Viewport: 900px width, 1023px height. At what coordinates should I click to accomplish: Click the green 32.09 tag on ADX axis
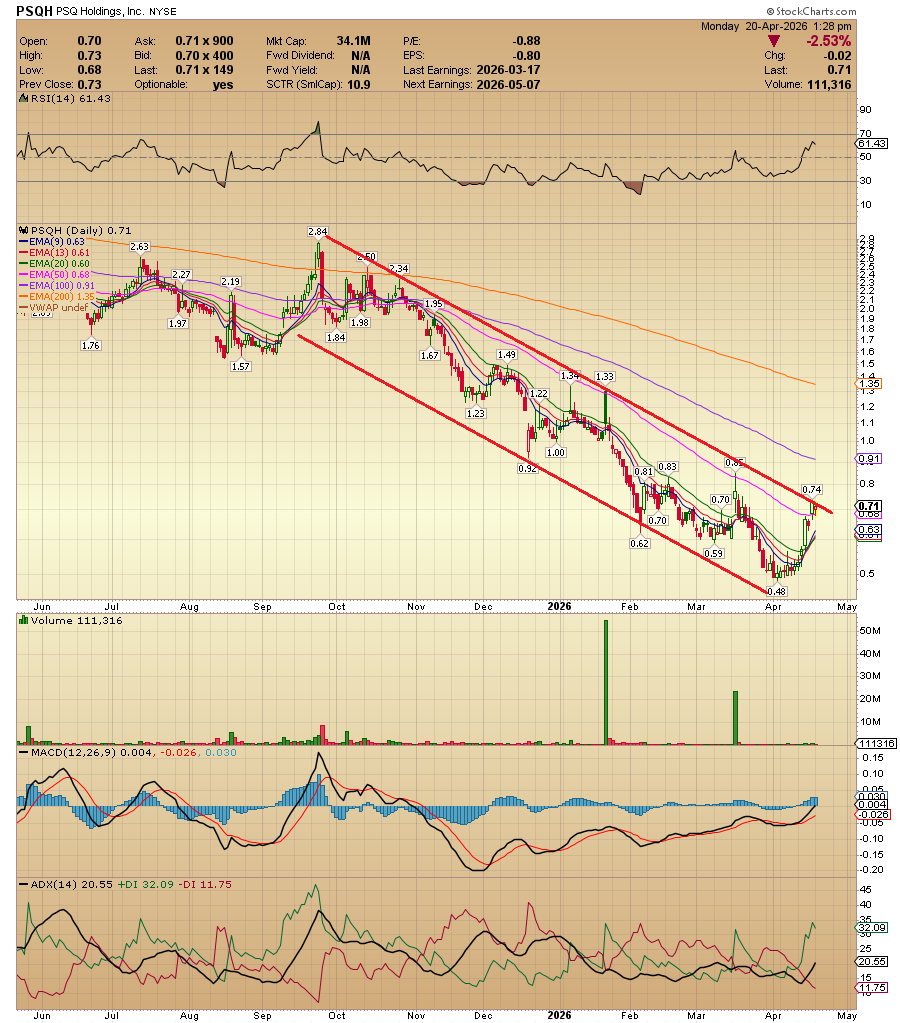873,928
